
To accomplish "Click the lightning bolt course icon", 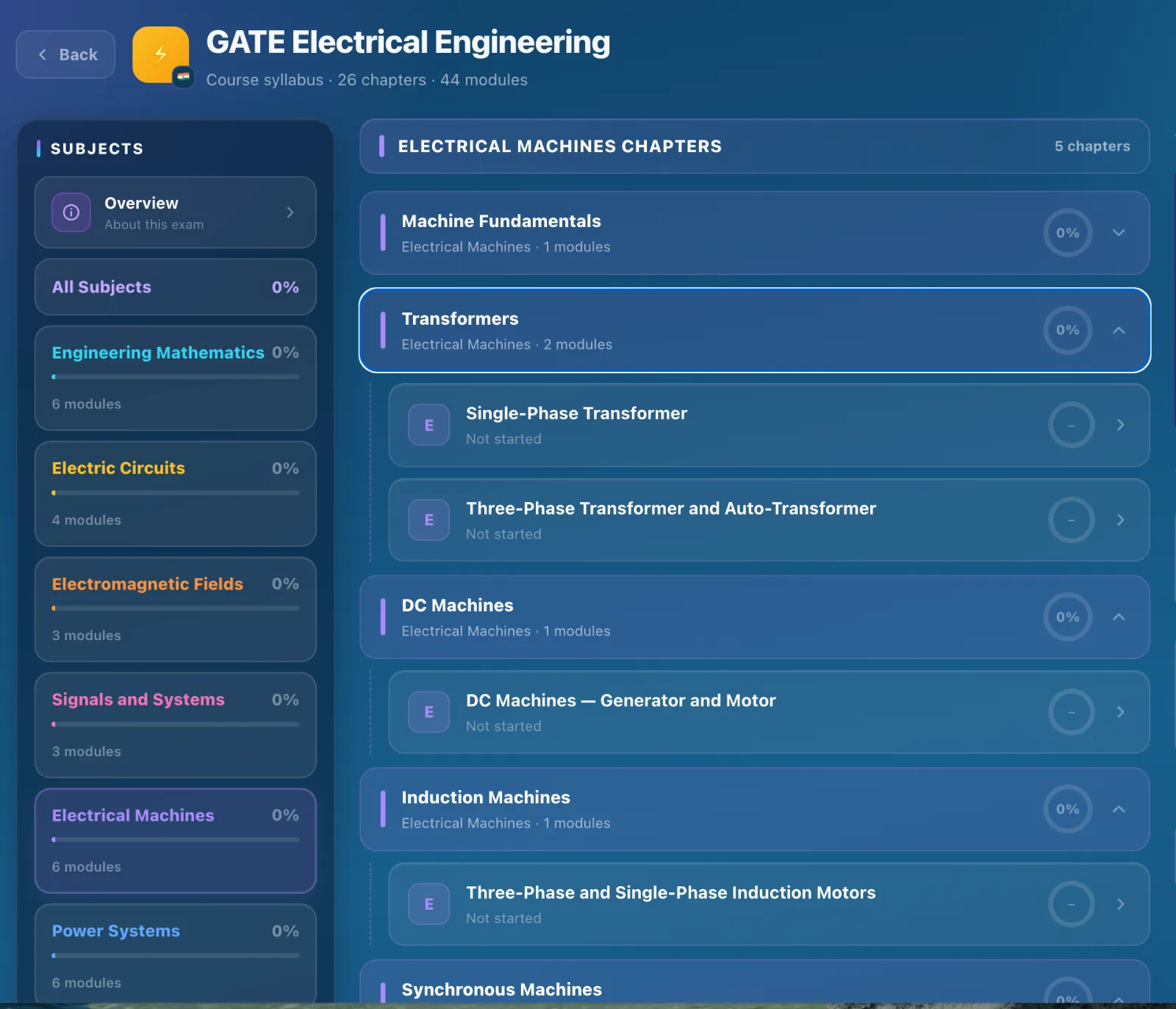I will 161,54.
